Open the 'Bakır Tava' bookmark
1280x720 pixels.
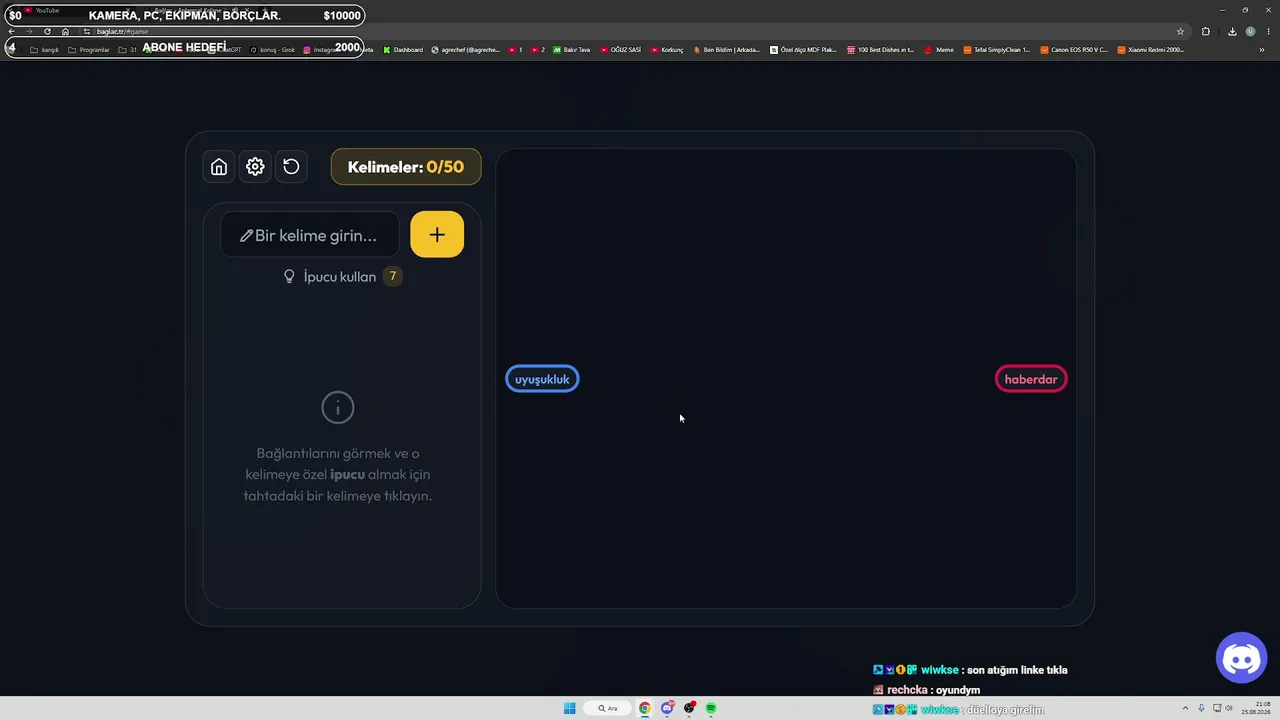click(571, 50)
